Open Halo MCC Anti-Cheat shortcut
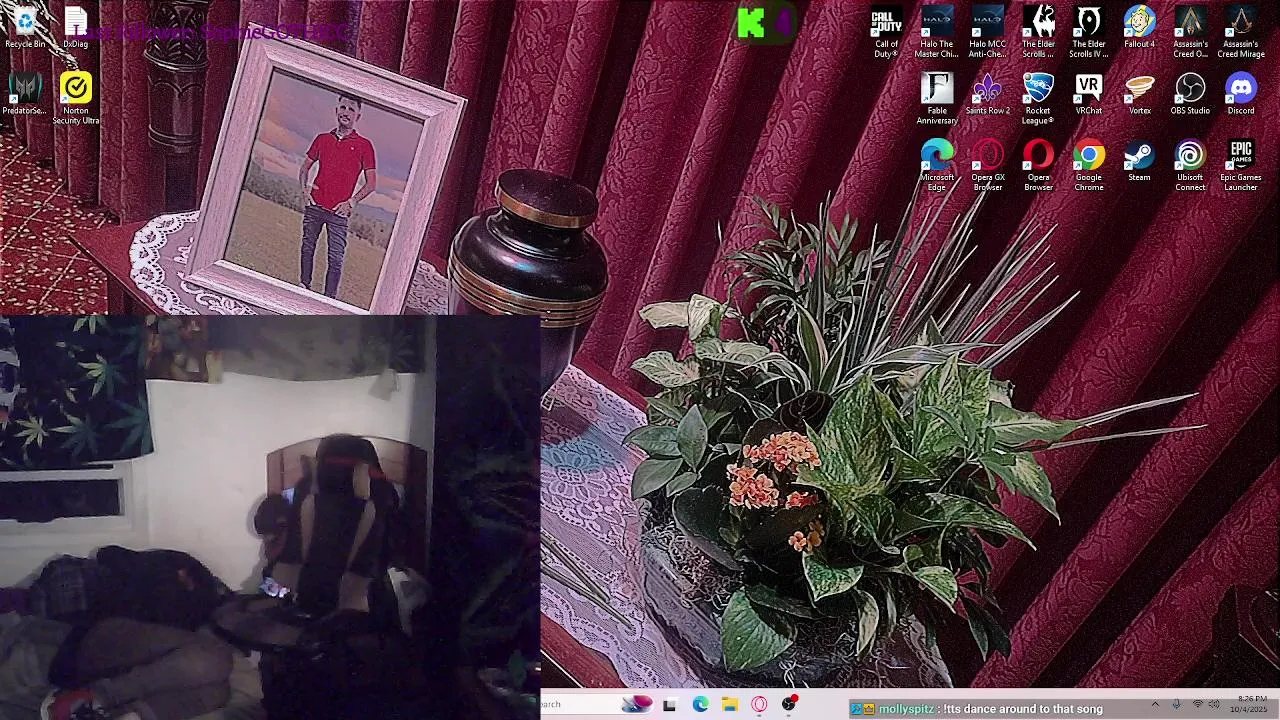The width and height of the screenshot is (1280, 720). click(x=988, y=32)
